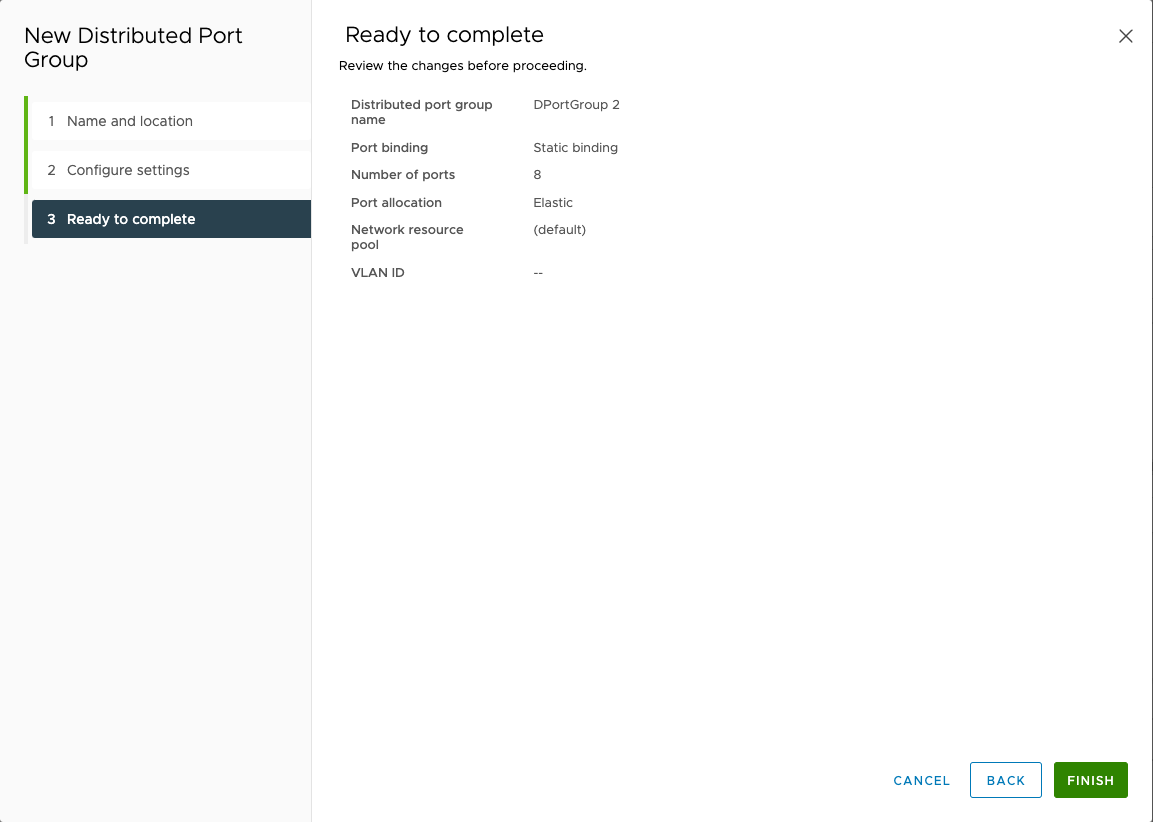Click the BACK button
The width and height of the screenshot is (1153, 822).
click(x=1005, y=780)
